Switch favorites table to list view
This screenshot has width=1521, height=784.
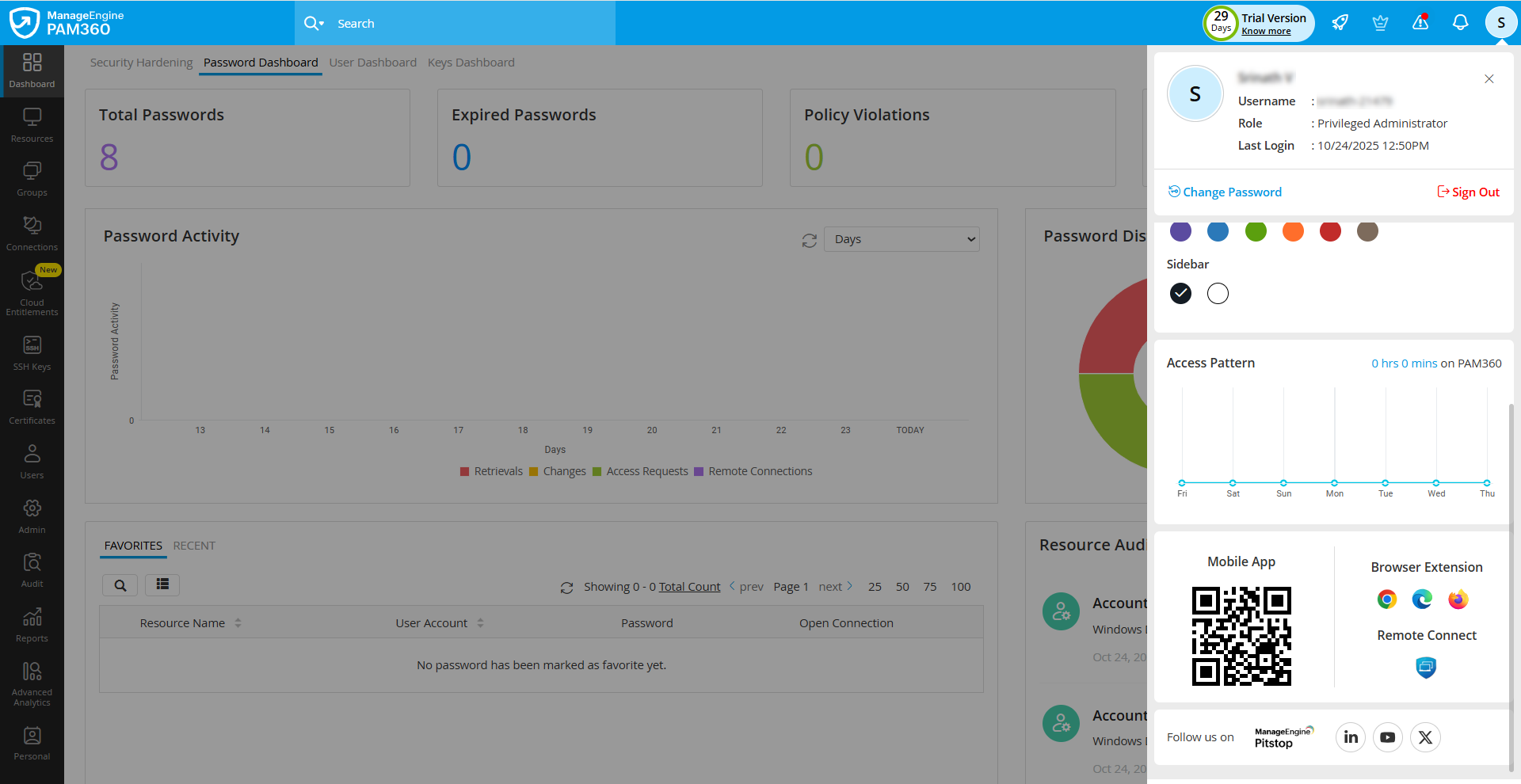(x=162, y=584)
